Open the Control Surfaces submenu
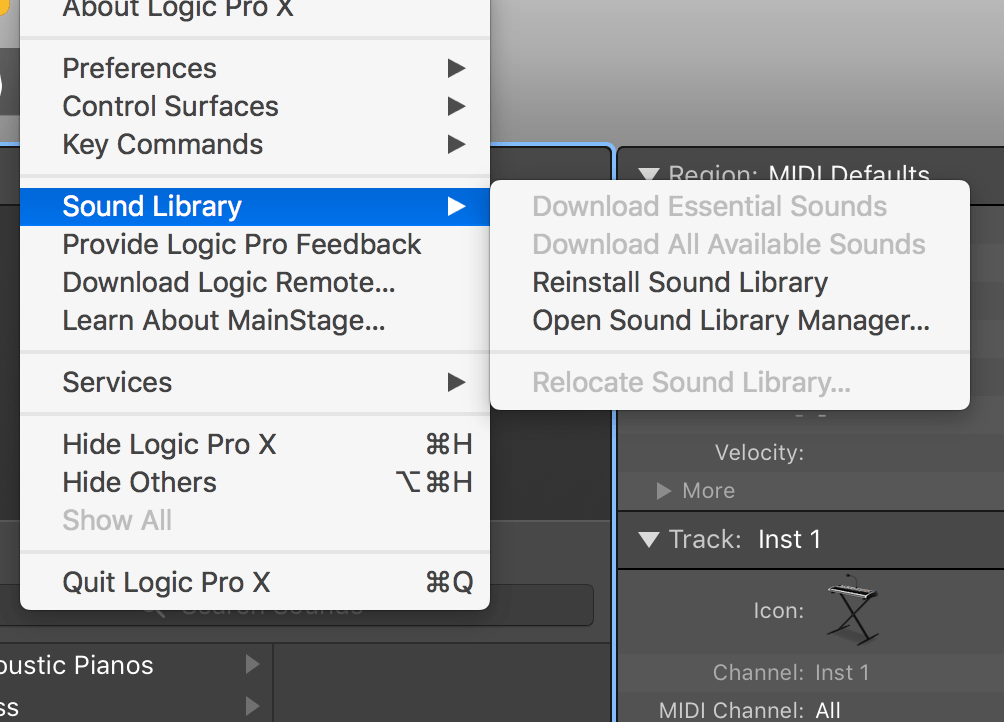1004x722 pixels. (x=170, y=106)
